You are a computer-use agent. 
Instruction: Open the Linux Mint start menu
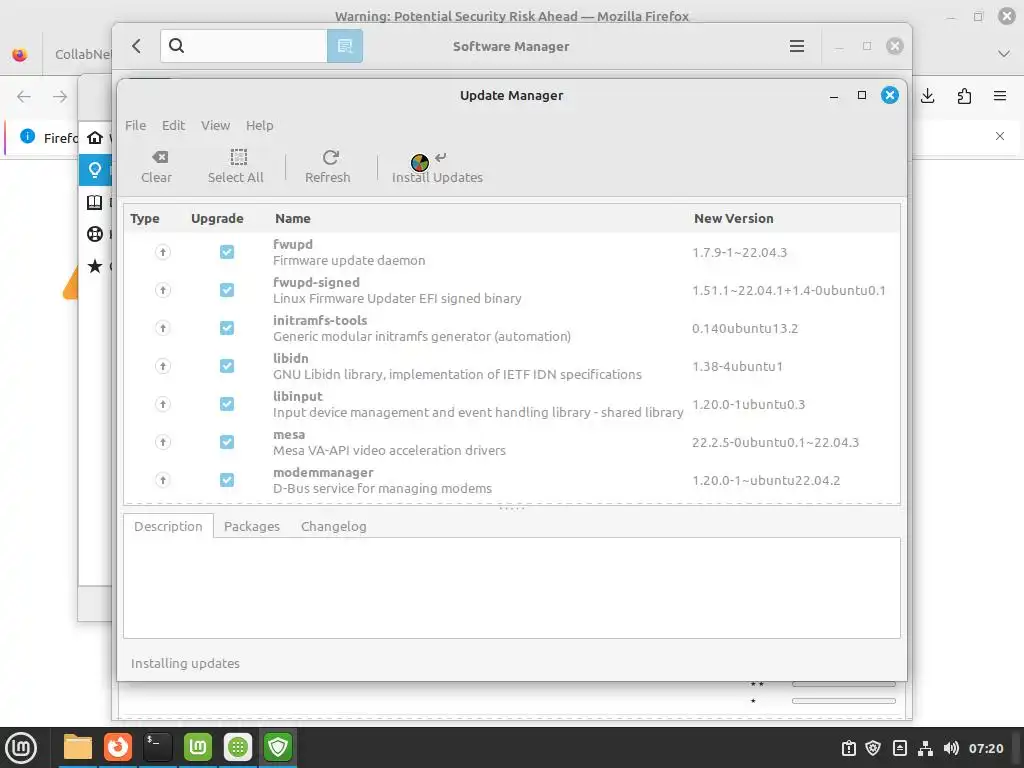[21, 747]
